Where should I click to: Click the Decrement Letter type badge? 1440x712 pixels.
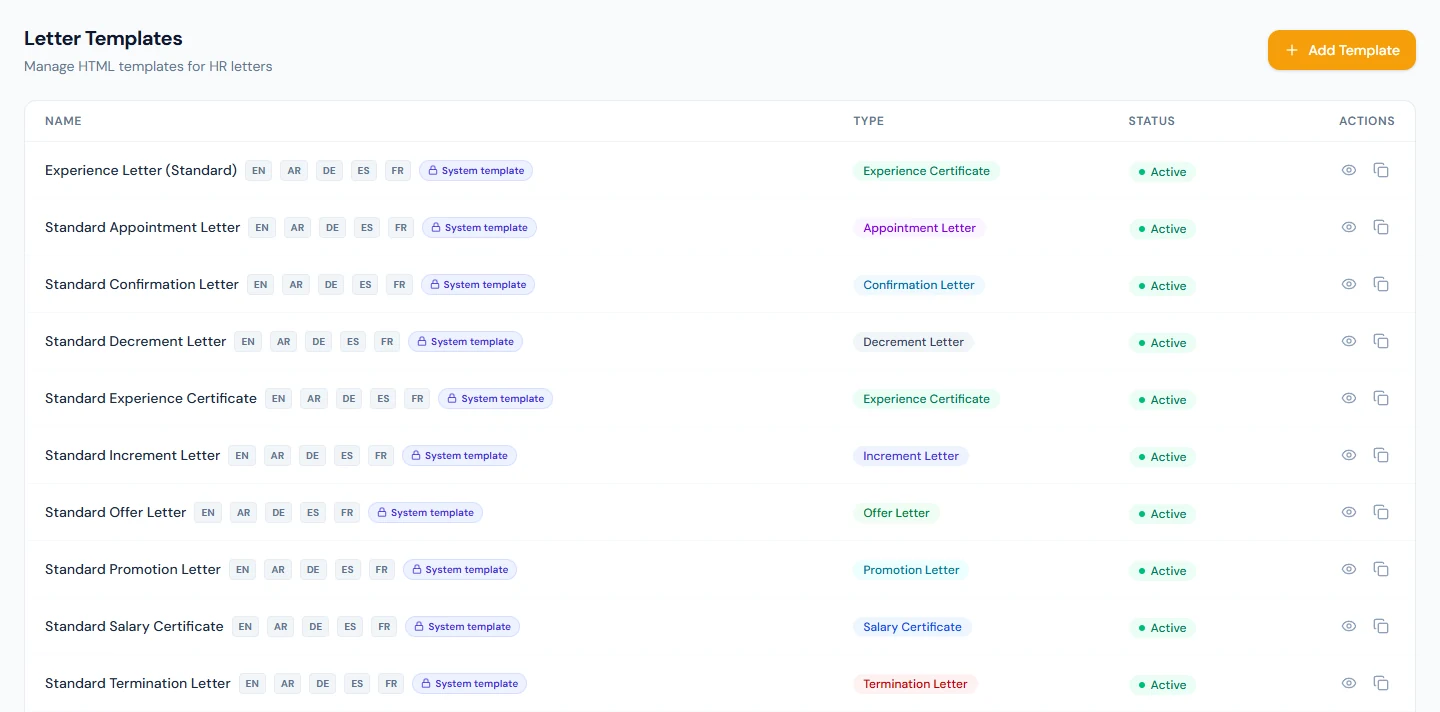tap(913, 342)
